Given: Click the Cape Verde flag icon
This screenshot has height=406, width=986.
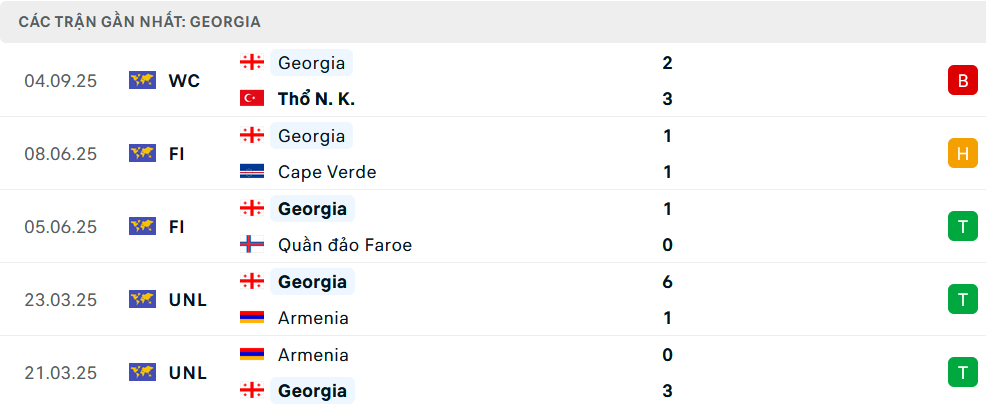Looking at the screenshot, I should [251, 172].
